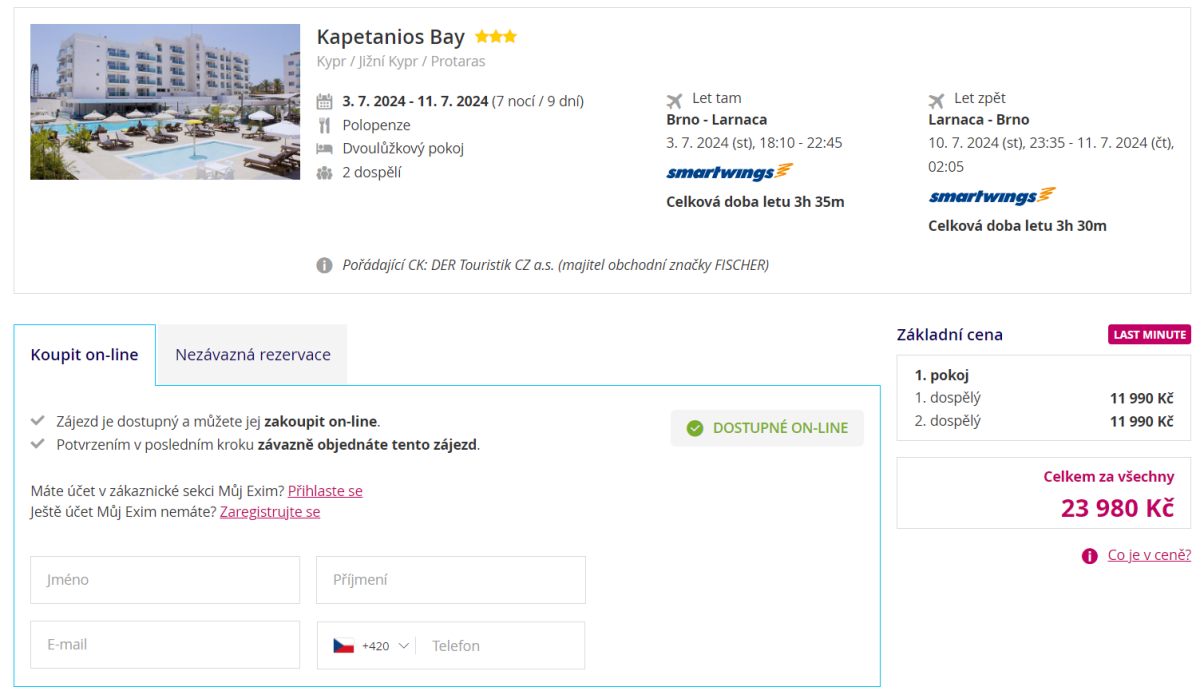Screen dimensions: 1200x691
Task: Focus the Jméno input field
Action: [165, 580]
